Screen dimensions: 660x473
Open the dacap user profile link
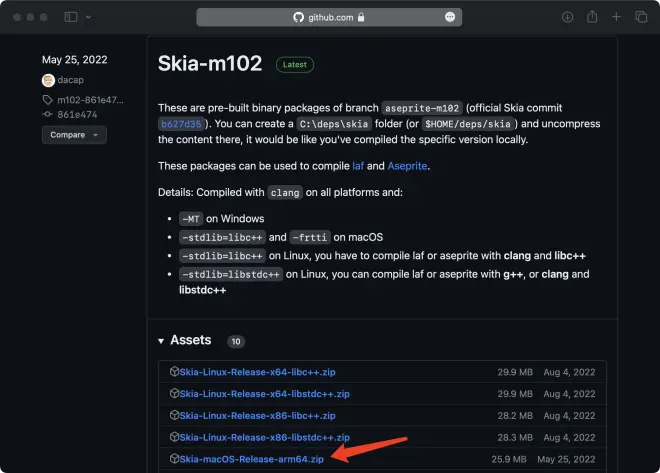[x=70, y=80]
